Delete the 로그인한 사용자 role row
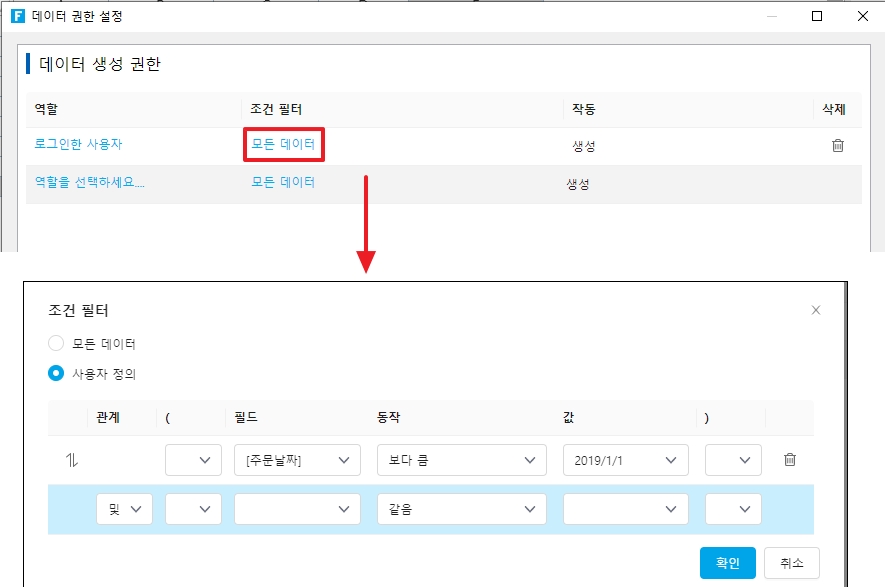This screenshot has width=885, height=587. coord(837,145)
